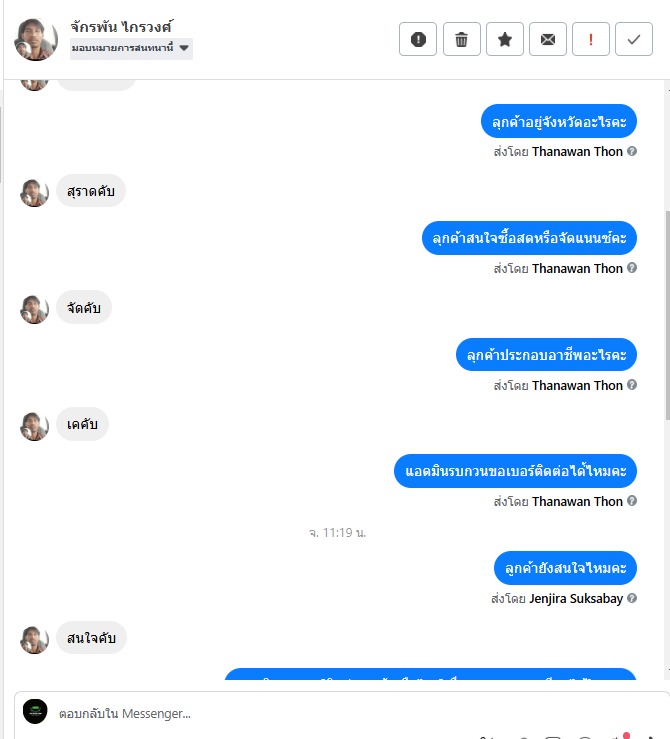
Task: Delete conversation using trash can icon
Action: tap(461, 39)
